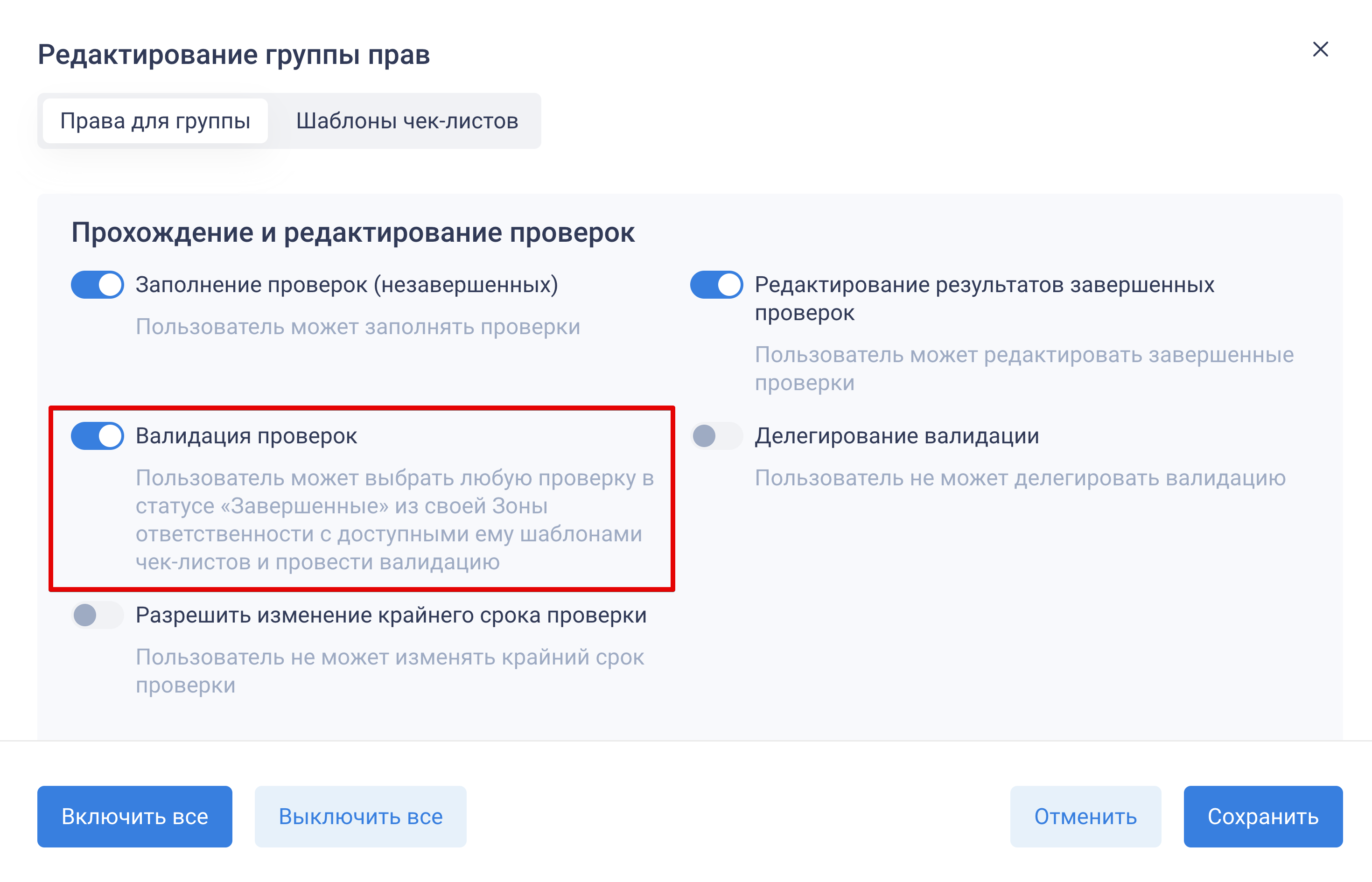
Task: Disable the Заполнение проверок switch
Action: [98, 285]
